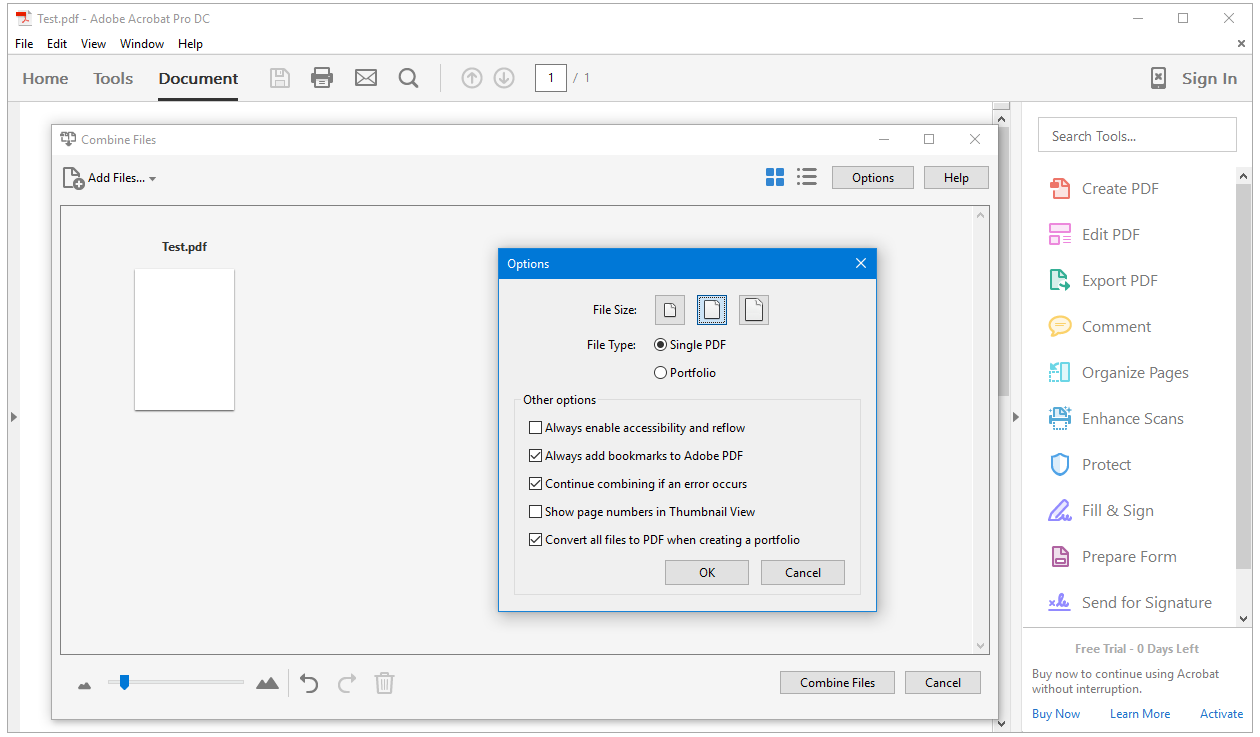Click the Sign In device icon
Viewport: 1260px width, 737px height.
tap(1158, 78)
